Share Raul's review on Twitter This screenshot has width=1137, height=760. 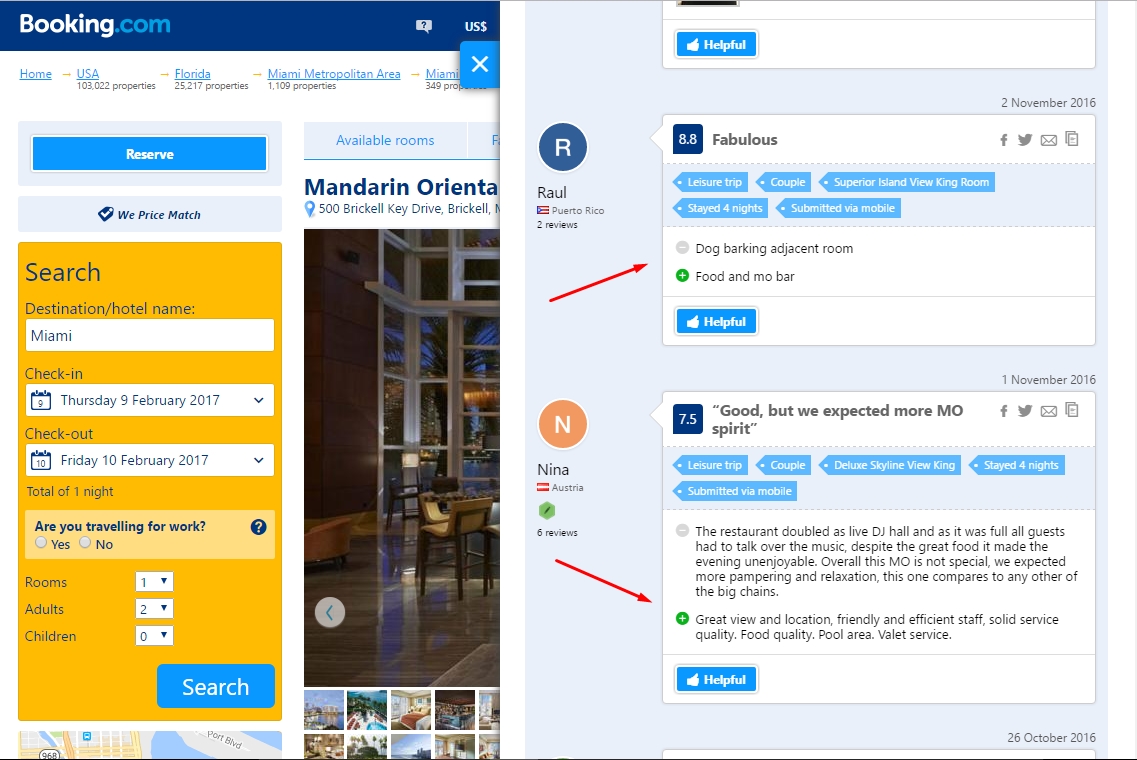click(1025, 140)
